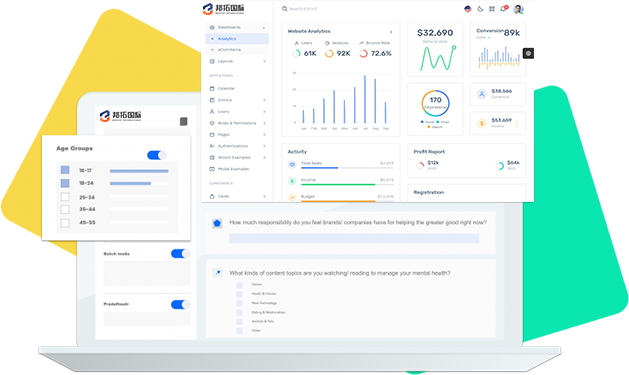The width and height of the screenshot is (629, 375).
Task: Open the shortcuts grid icon in header
Action: coord(492,9)
